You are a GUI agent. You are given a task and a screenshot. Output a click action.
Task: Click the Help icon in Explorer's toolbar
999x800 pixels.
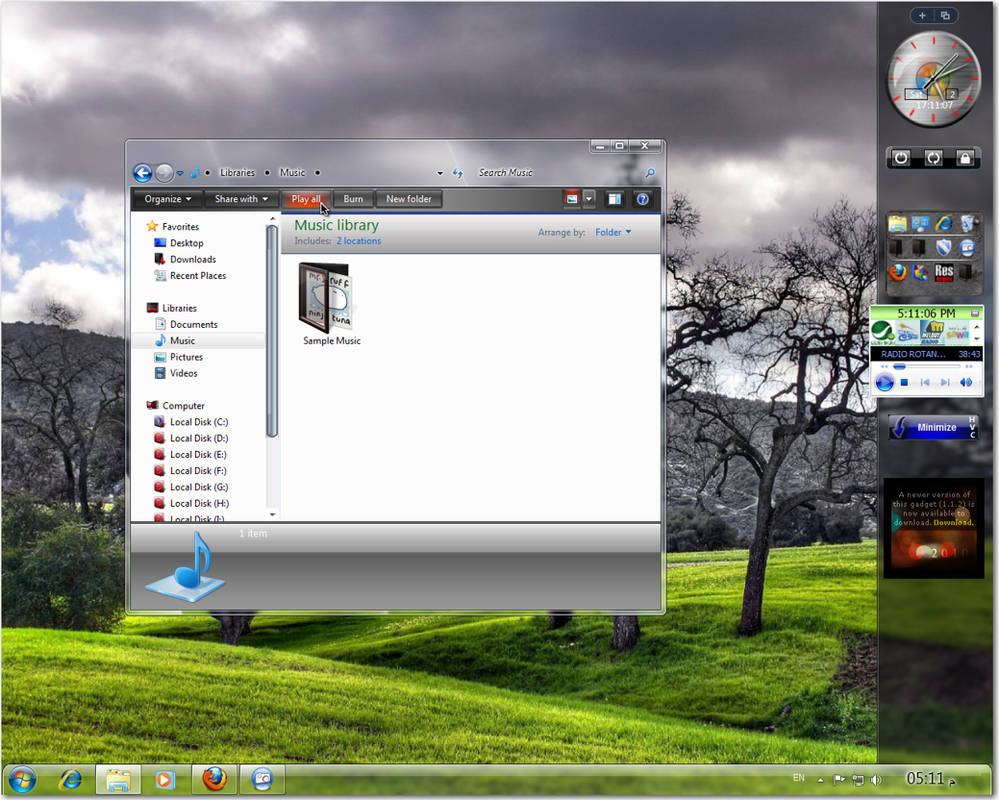point(643,198)
